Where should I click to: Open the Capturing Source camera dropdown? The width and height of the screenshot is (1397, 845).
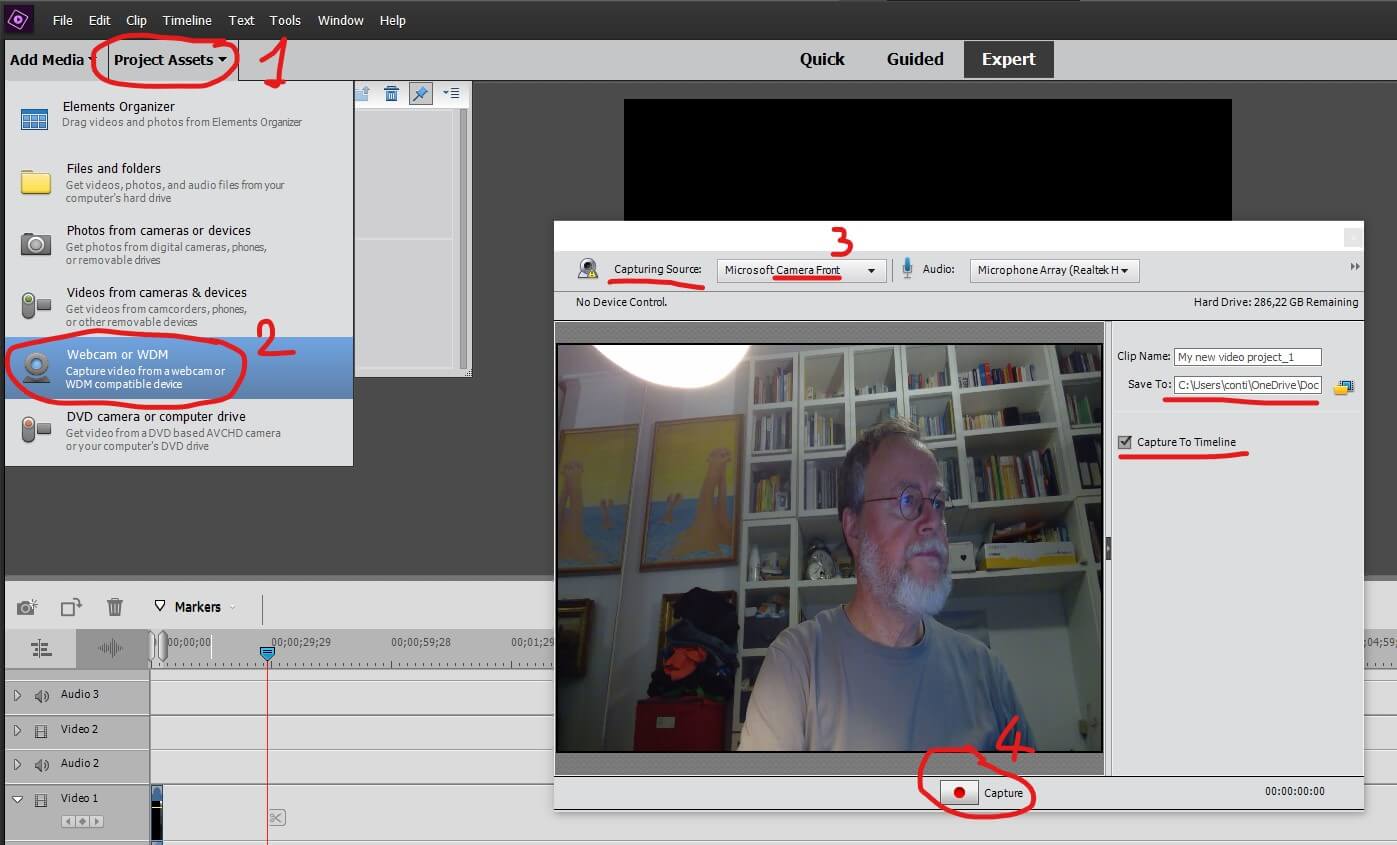click(801, 270)
